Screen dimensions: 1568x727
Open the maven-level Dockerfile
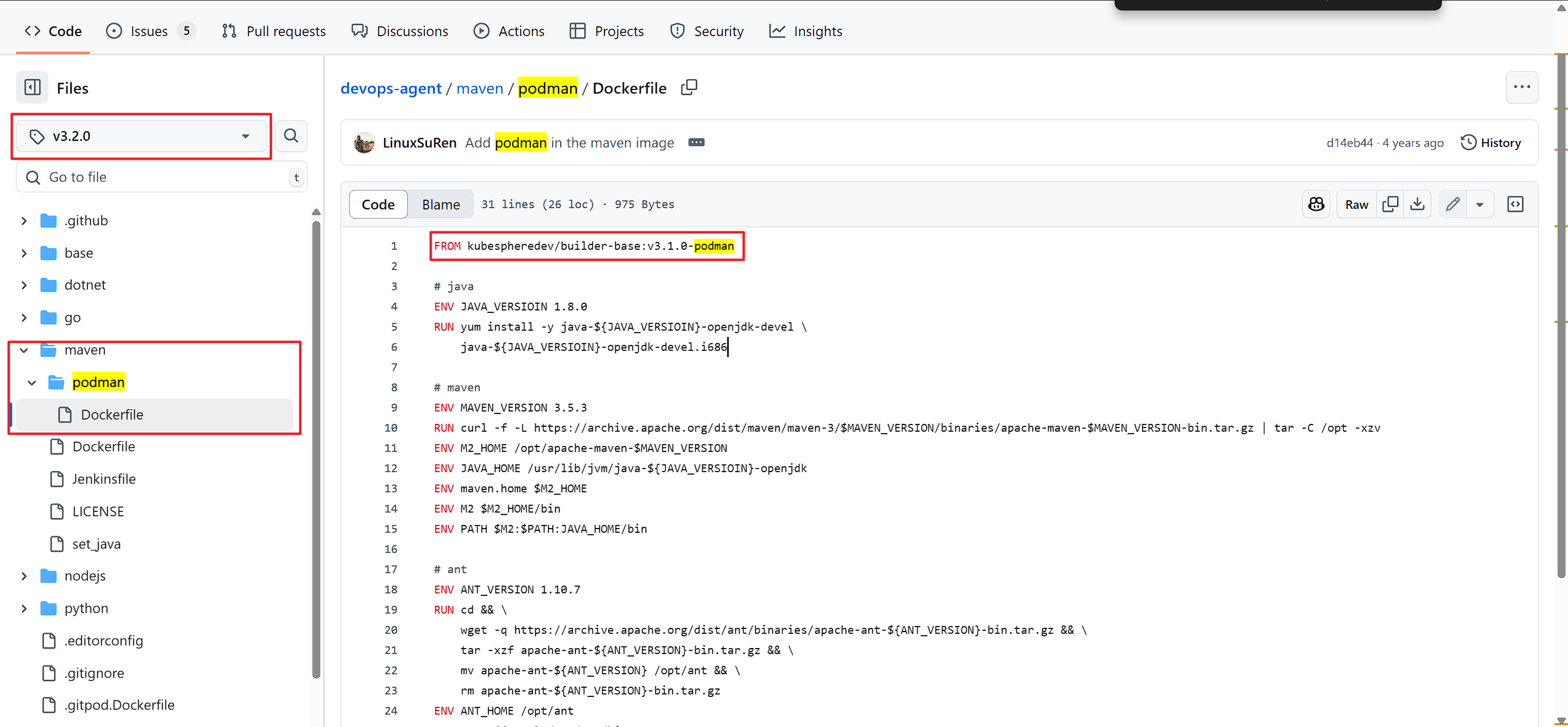coord(104,446)
